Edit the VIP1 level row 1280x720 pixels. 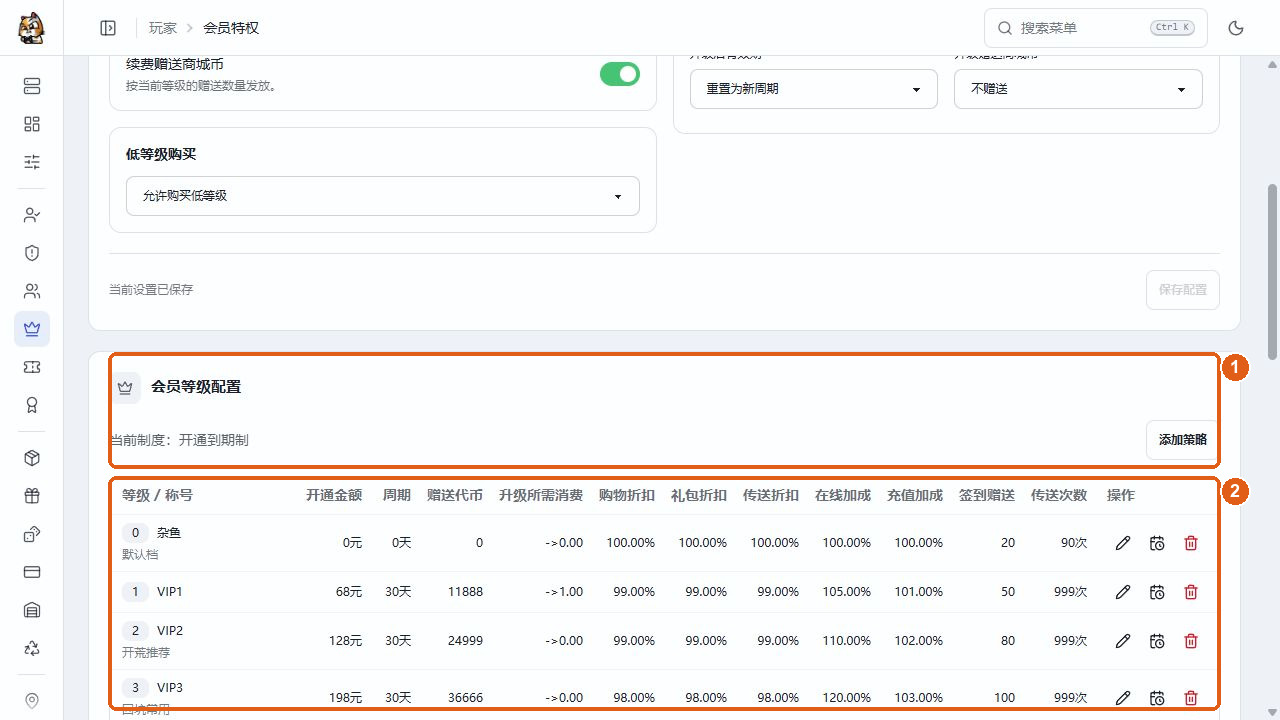pyautogui.click(x=1123, y=592)
